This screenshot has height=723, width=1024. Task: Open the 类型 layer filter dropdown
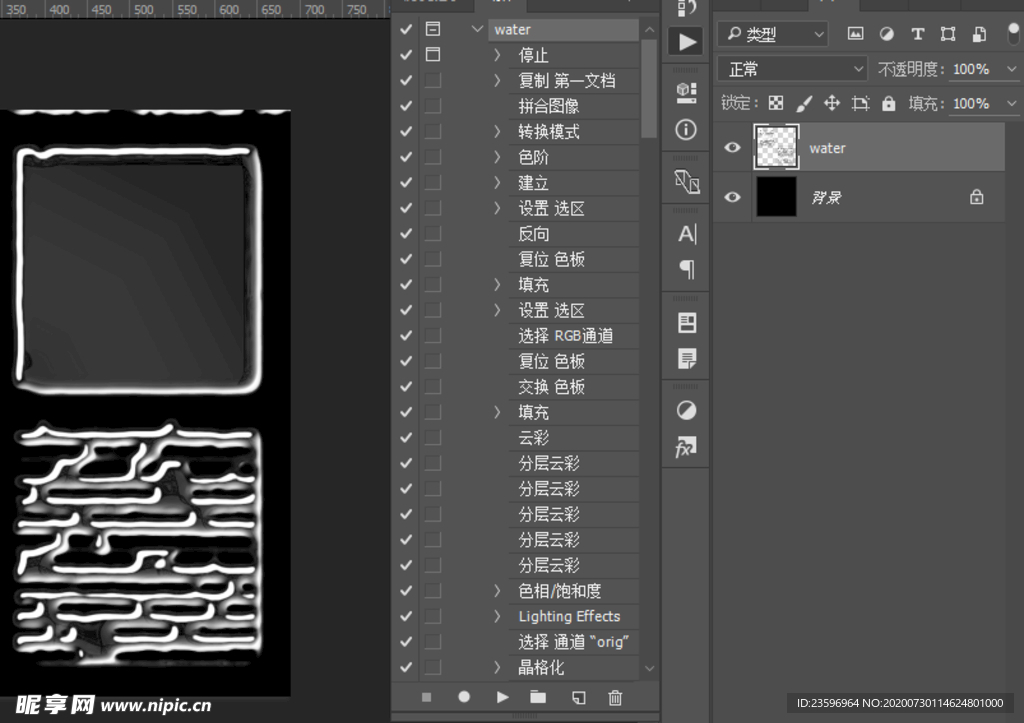pyautogui.click(x=773, y=33)
